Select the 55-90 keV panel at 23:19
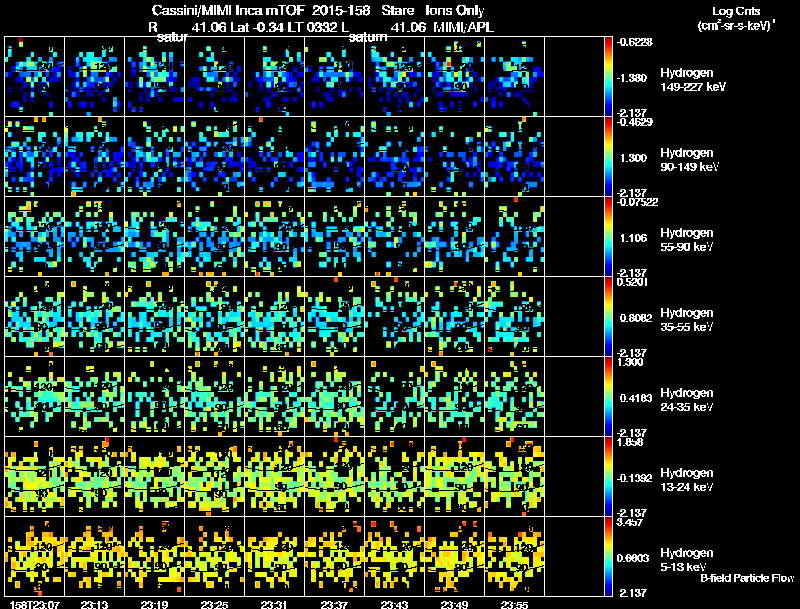800x609 pixels. [x=155, y=237]
